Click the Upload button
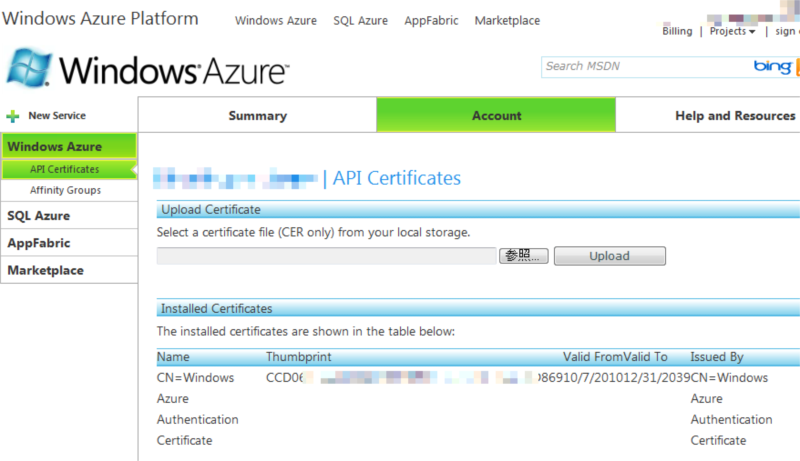The width and height of the screenshot is (800, 461). (x=609, y=256)
